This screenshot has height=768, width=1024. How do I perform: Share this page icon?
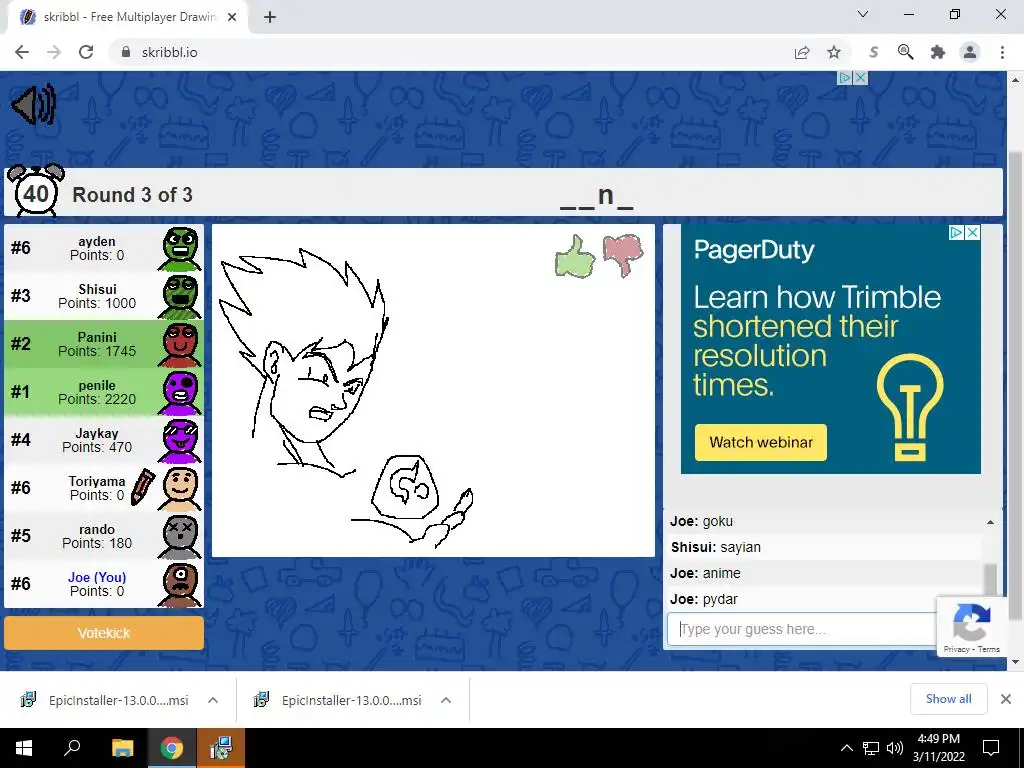[x=802, y=52]
